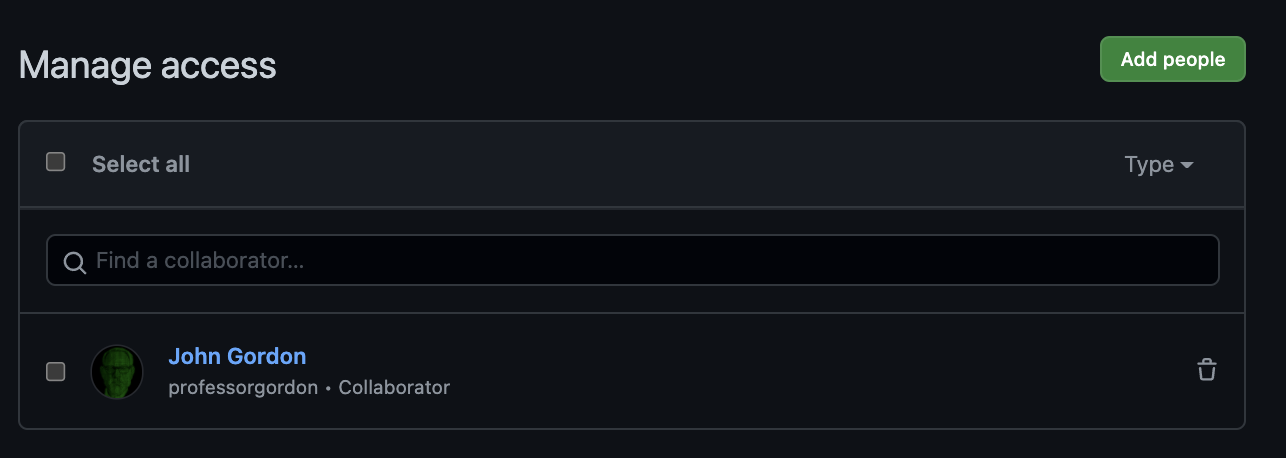Click the Manage access heading
The image size is (1286, 458).
147,66
